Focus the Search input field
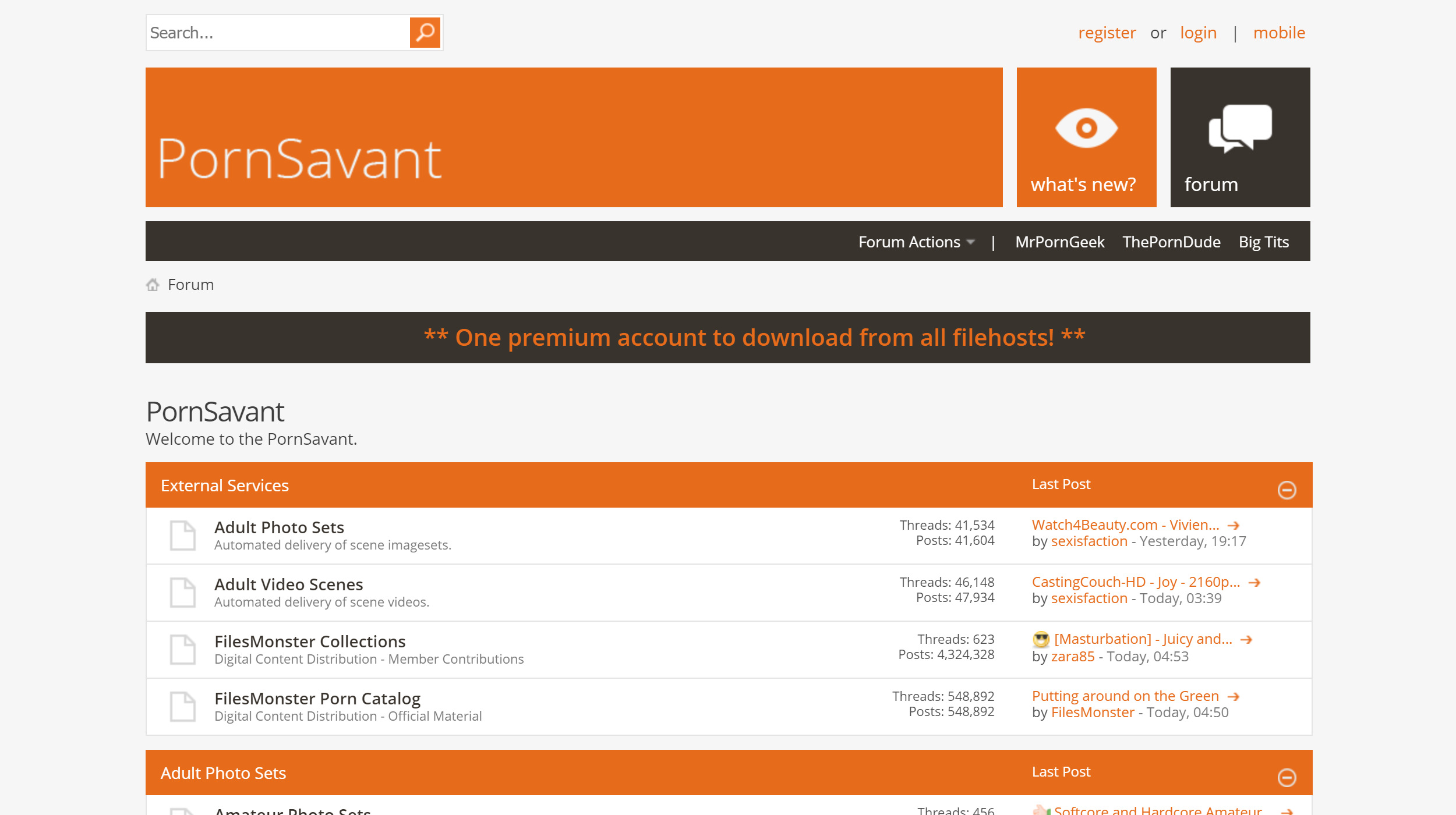Viewport: 1456px width, 815px height. pos(278,33)
